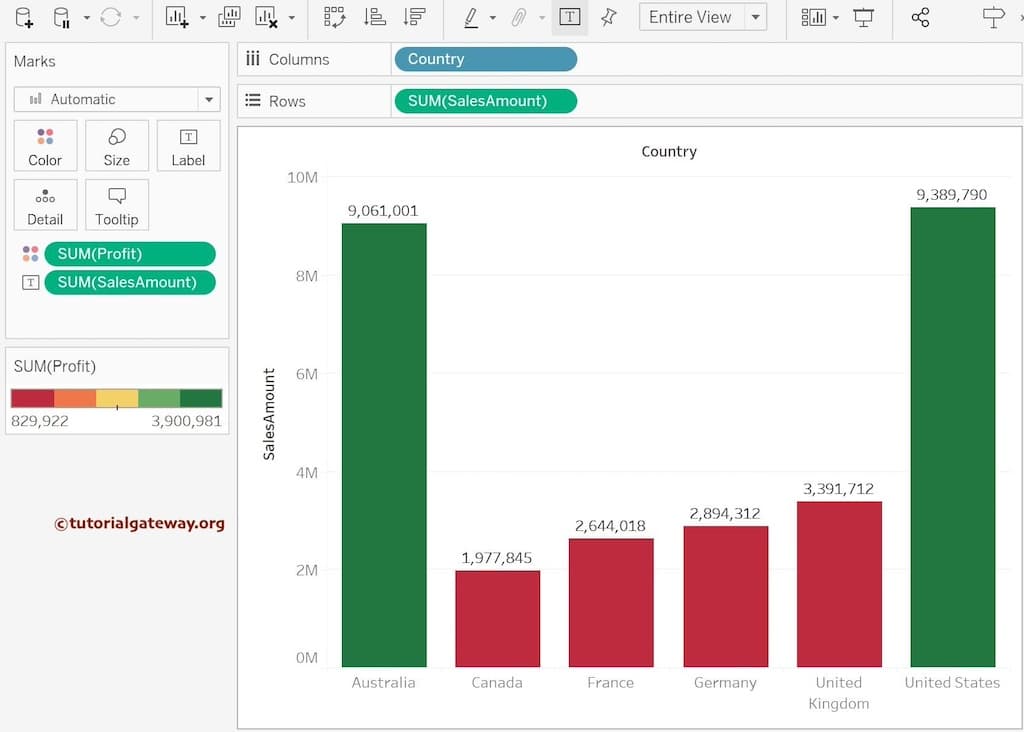1024x732 pixels.
Task: Click the Duplicate sheet icon
Action: coord(230,17)
